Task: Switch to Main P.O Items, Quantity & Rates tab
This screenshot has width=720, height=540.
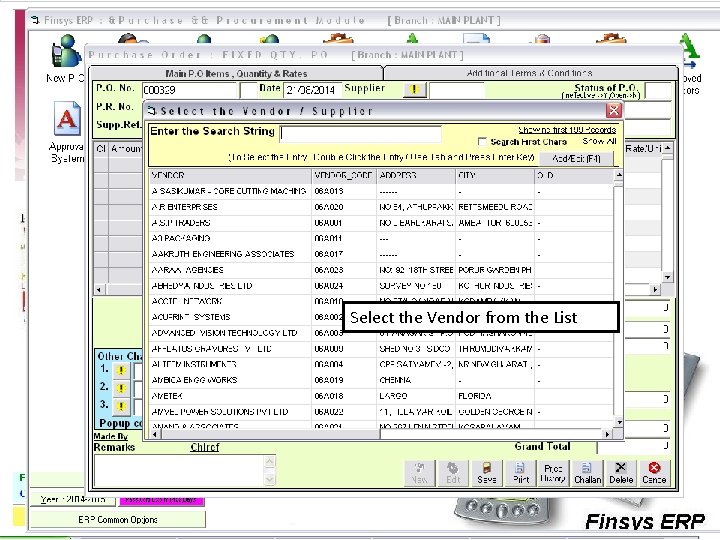Action: tap(236, 73)
